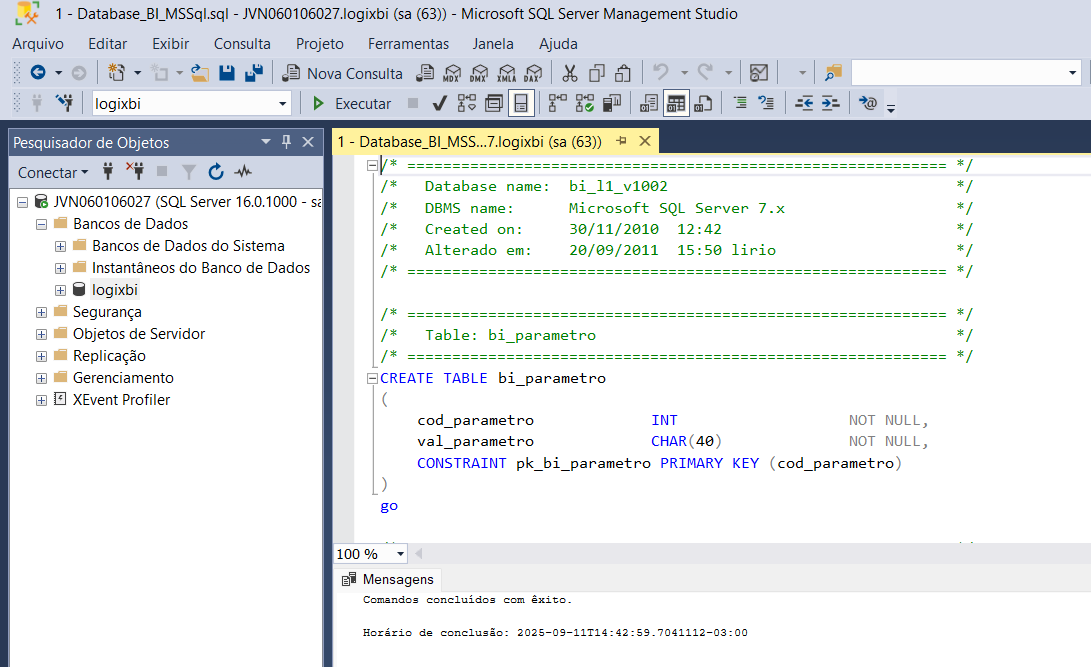Click the Nova Consulta button
This screenshot has width=1091, height=667.
(x=342, y=73)
